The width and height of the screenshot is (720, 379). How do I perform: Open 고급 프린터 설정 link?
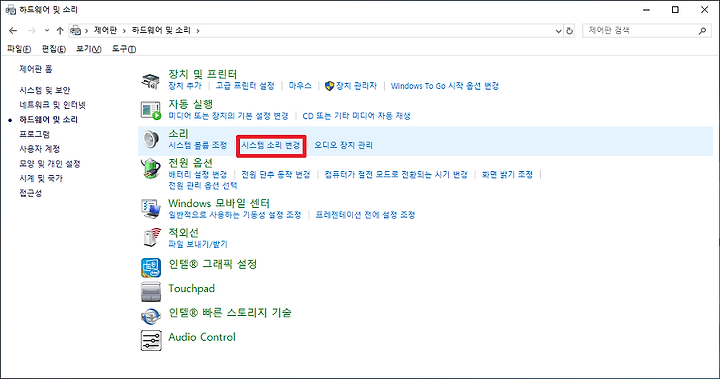(245, 86)
